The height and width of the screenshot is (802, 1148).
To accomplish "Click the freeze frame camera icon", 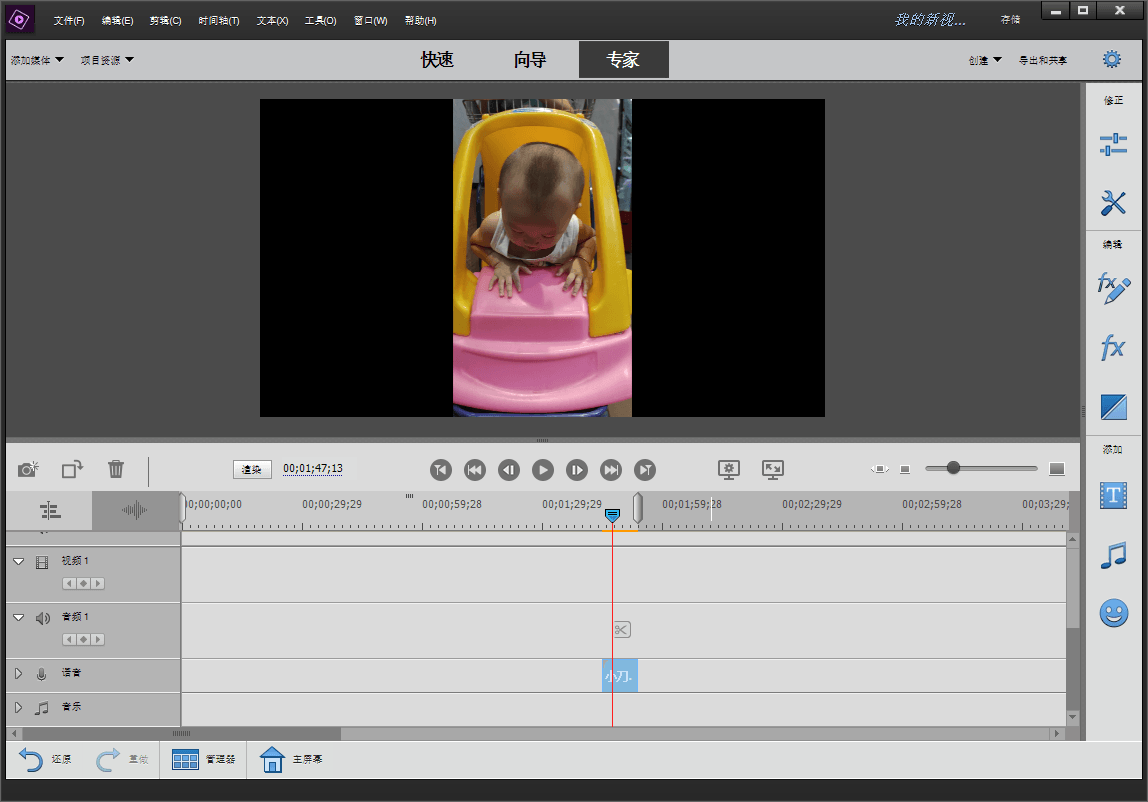I will click(x=28, y=469).
